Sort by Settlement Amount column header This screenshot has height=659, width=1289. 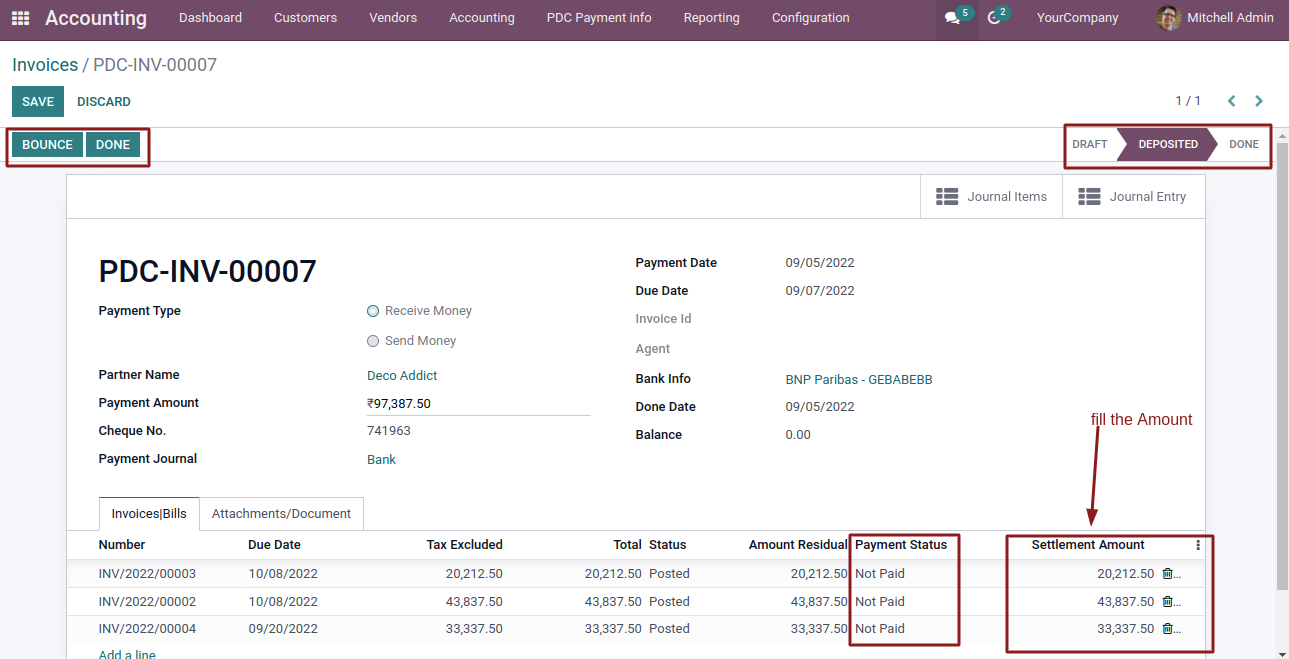pos(1088,545)
